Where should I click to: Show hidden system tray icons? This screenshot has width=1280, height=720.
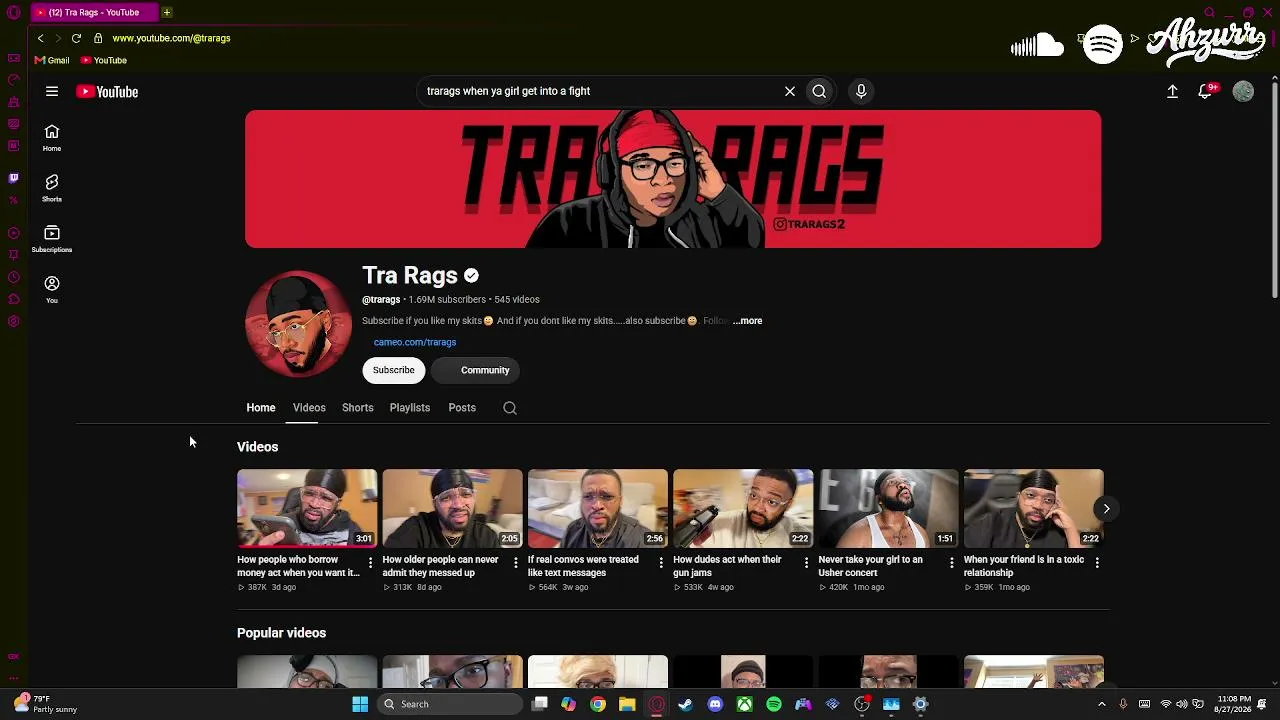1102,704
